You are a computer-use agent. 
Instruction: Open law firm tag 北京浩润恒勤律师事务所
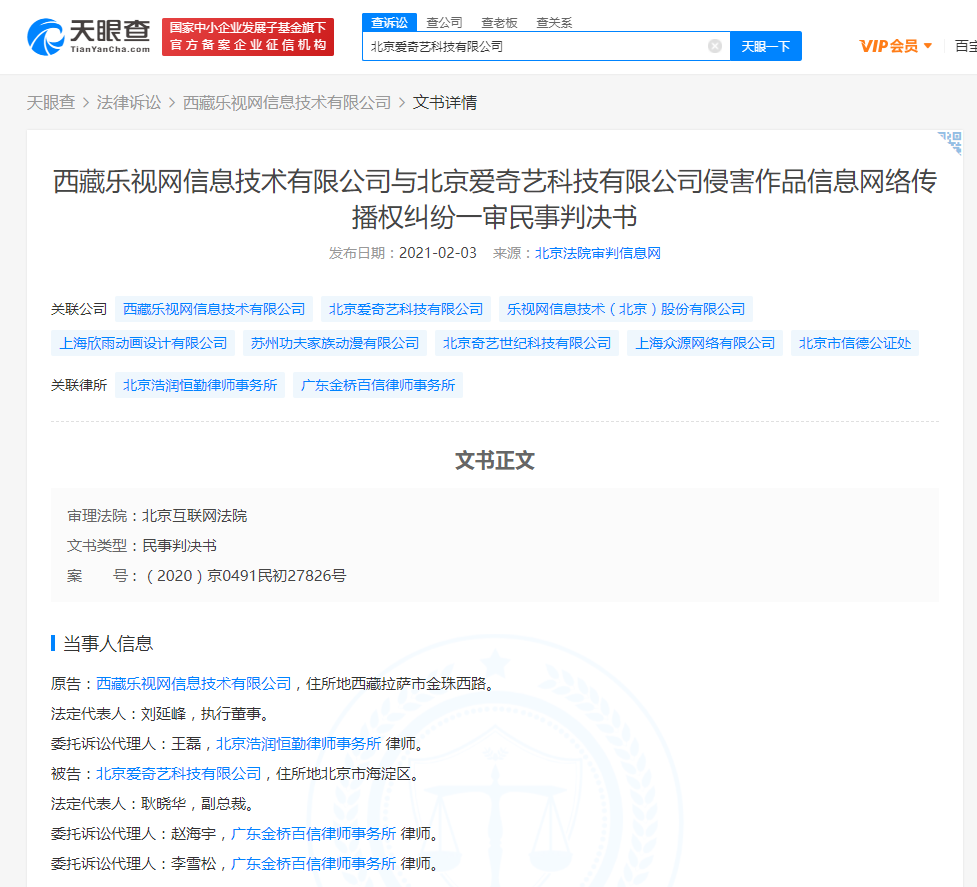[x=200, y=385]
